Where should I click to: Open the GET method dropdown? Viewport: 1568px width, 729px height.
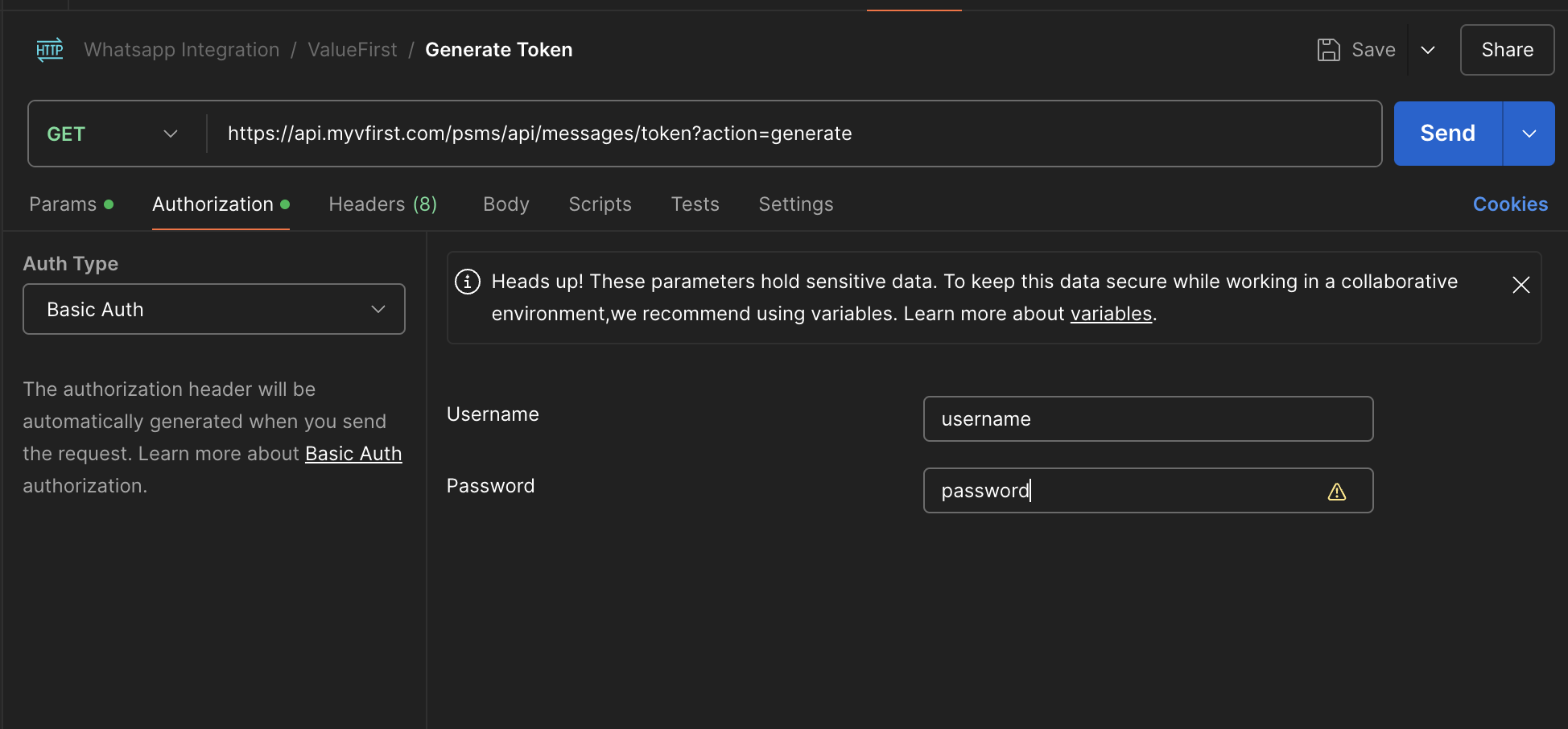point(113,134)
